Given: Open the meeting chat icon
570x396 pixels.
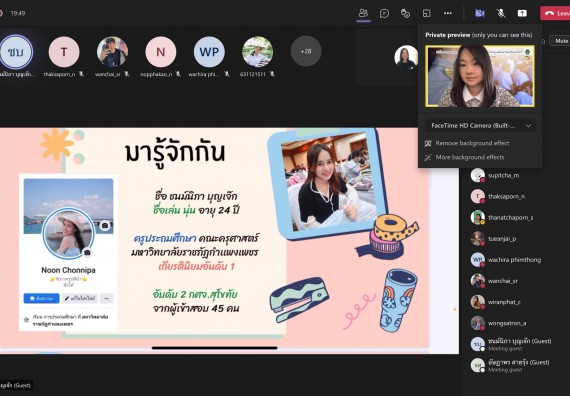Looking at the screenshot, I should point(384,13).
